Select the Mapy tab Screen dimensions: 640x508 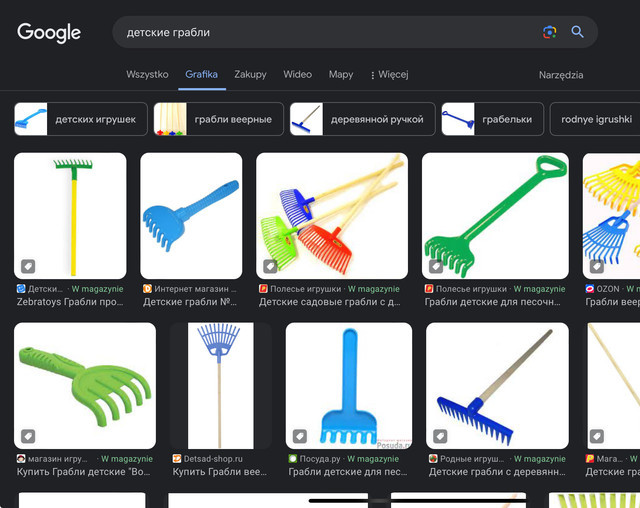click(341, 75)
